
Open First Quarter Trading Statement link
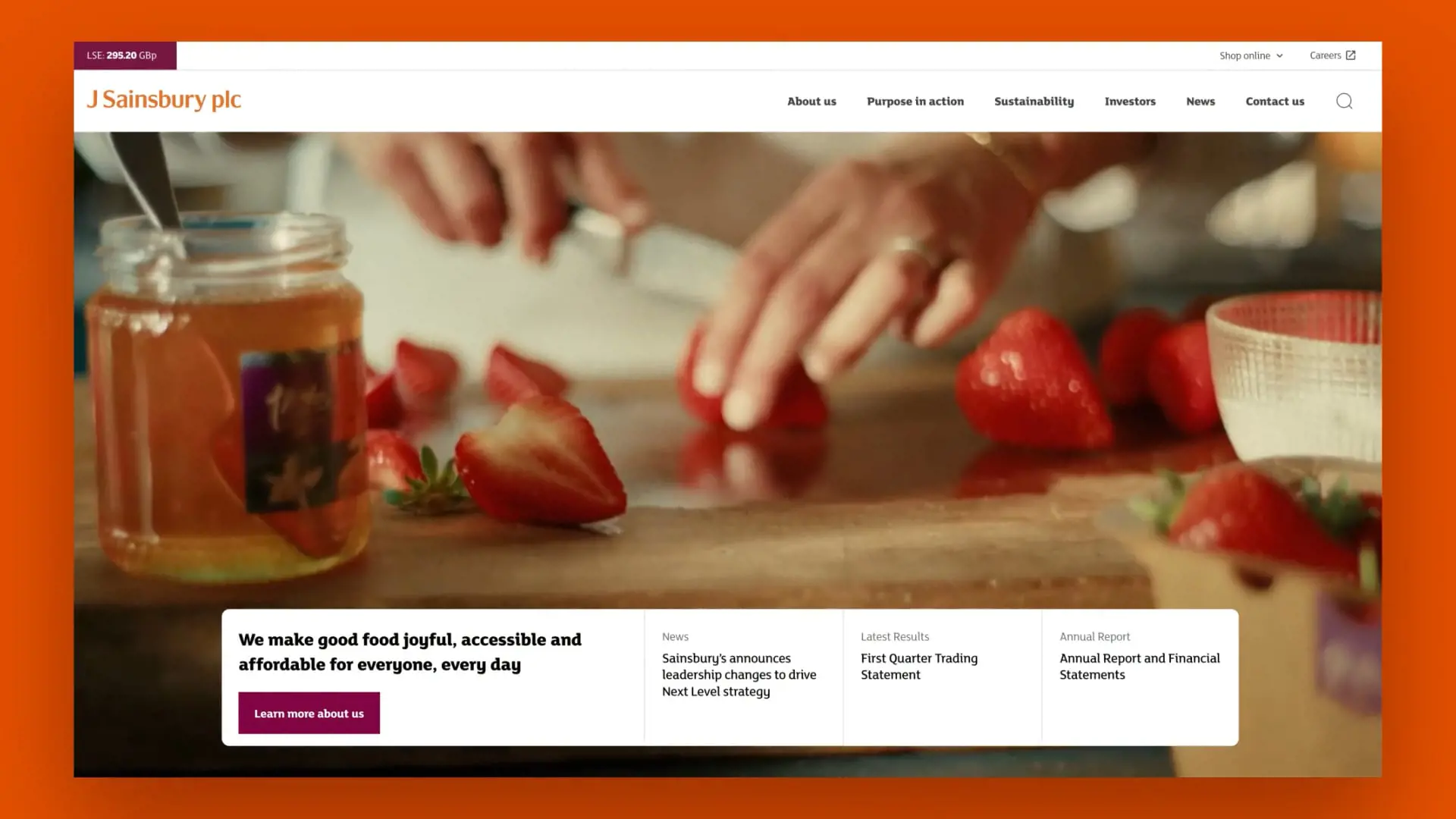[x=919, y=667]
